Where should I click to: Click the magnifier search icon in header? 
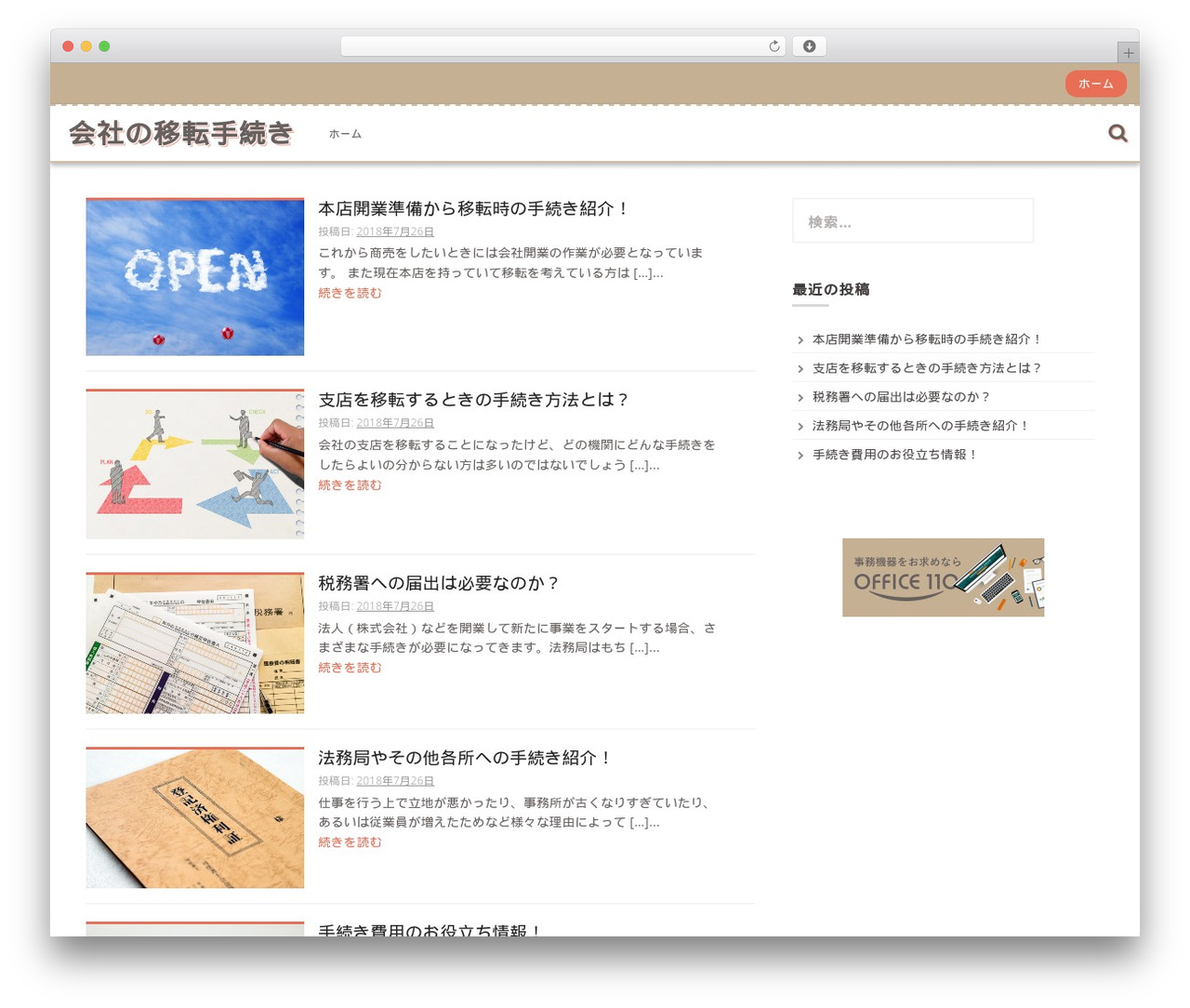pos(1117,134)
